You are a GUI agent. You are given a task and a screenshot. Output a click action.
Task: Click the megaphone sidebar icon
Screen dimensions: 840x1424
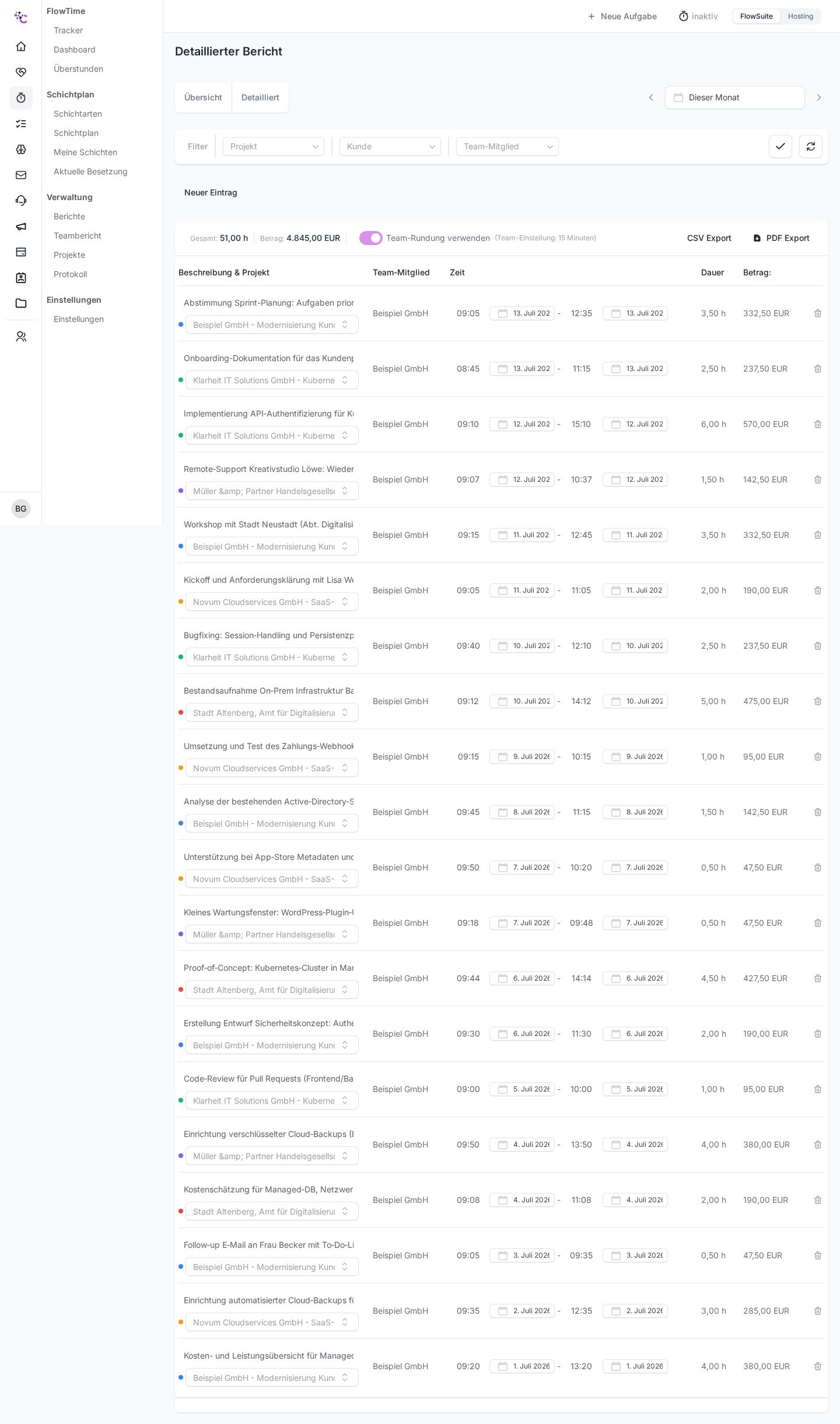tap(21, 226)
